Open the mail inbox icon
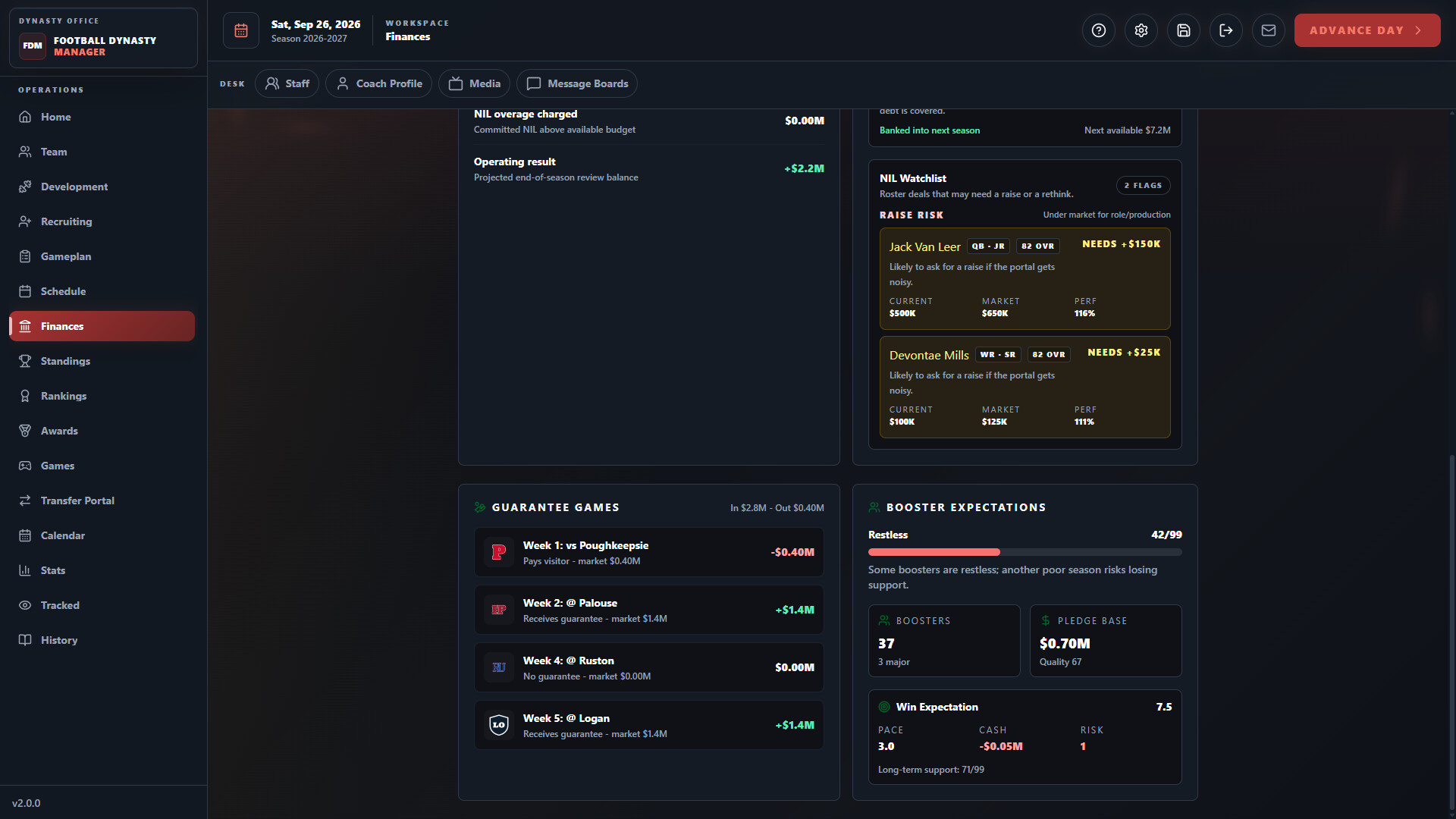Image resolution: width=1456 pixels, height=819 pixels. [x=1269, y=30]
